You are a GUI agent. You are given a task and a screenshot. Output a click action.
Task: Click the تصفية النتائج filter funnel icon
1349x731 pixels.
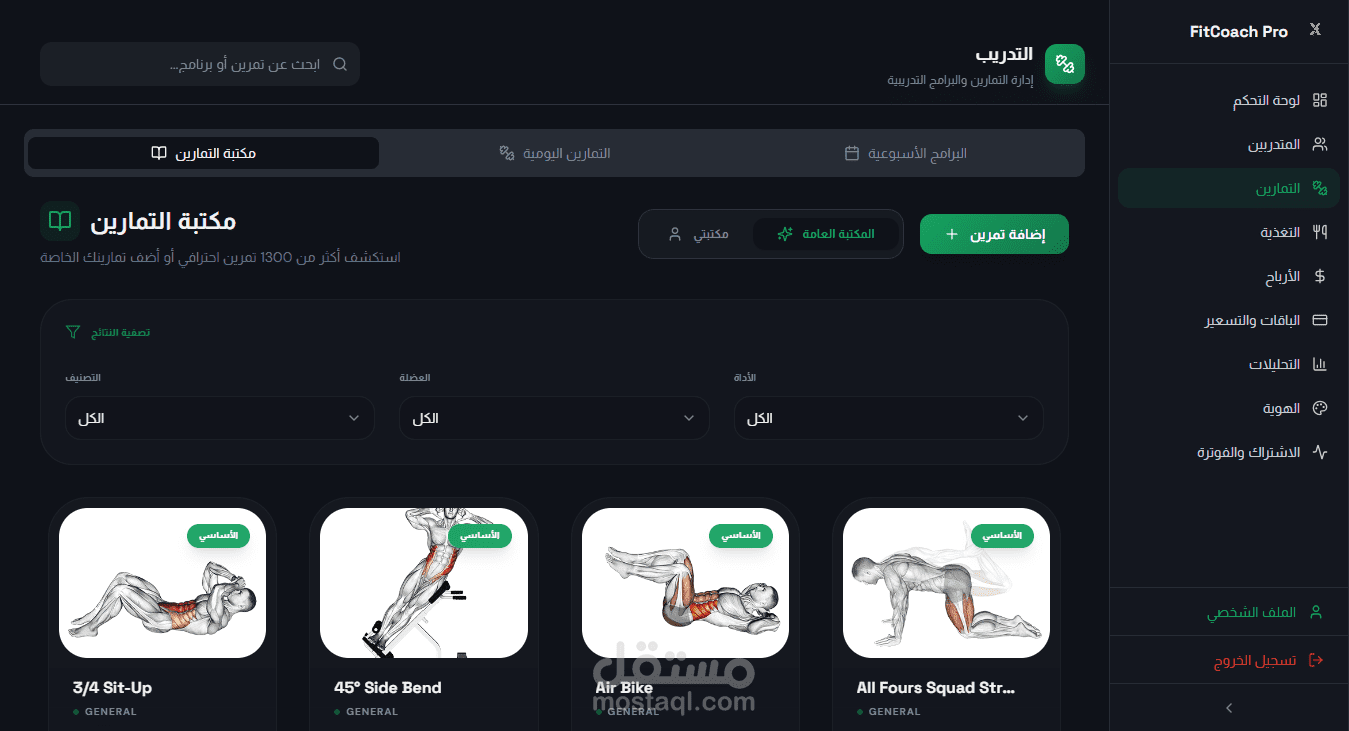click(x=72, y=331)
